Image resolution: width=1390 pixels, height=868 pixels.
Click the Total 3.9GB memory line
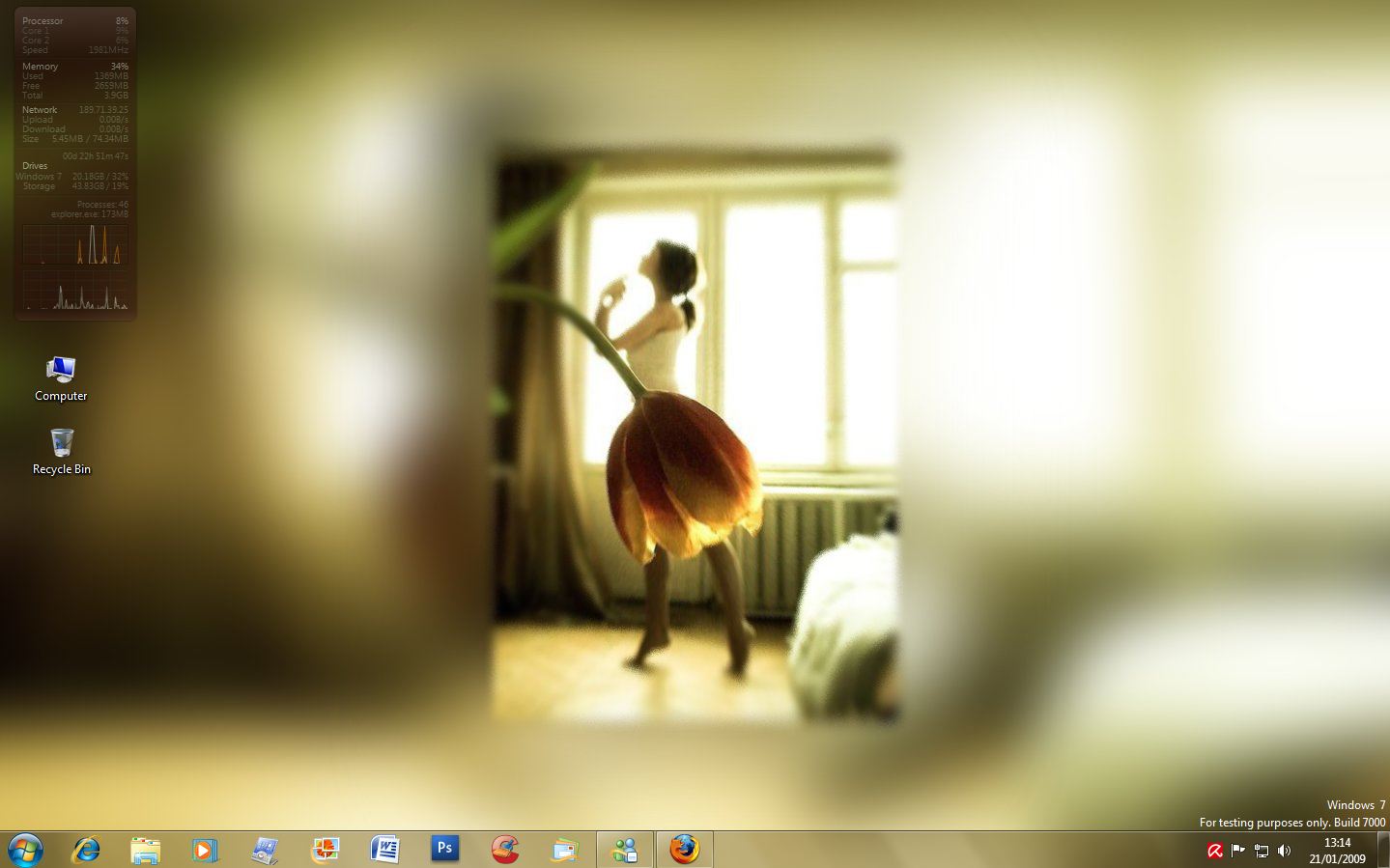(x=75, y=96)
